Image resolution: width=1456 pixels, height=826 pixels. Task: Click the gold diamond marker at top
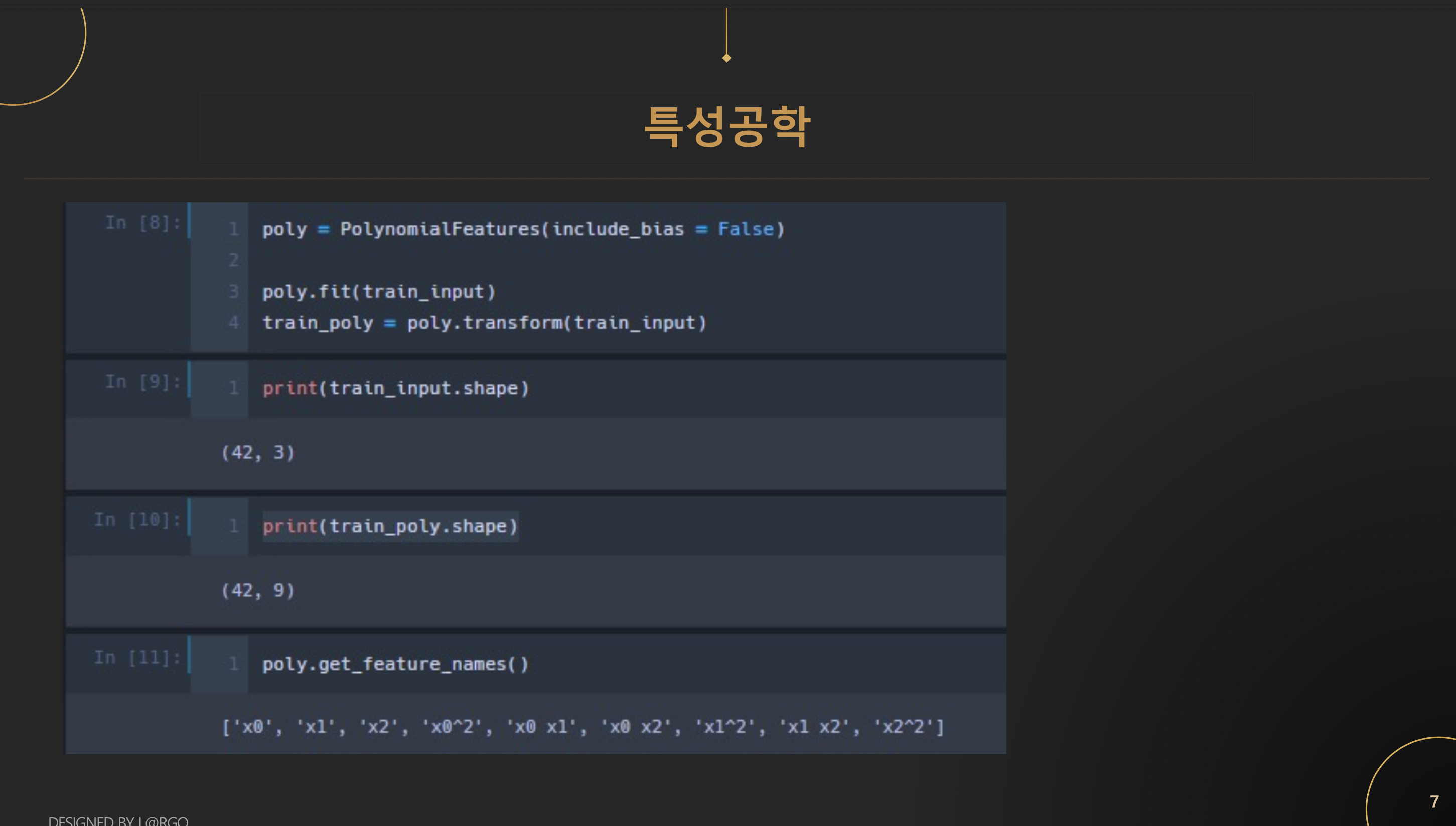[x=726, y=58]
